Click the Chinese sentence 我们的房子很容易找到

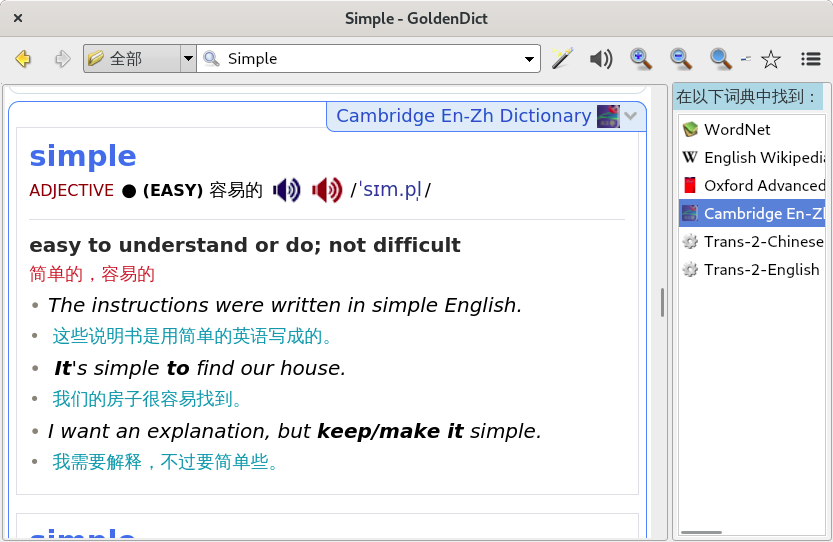click(x=147, y=399)
